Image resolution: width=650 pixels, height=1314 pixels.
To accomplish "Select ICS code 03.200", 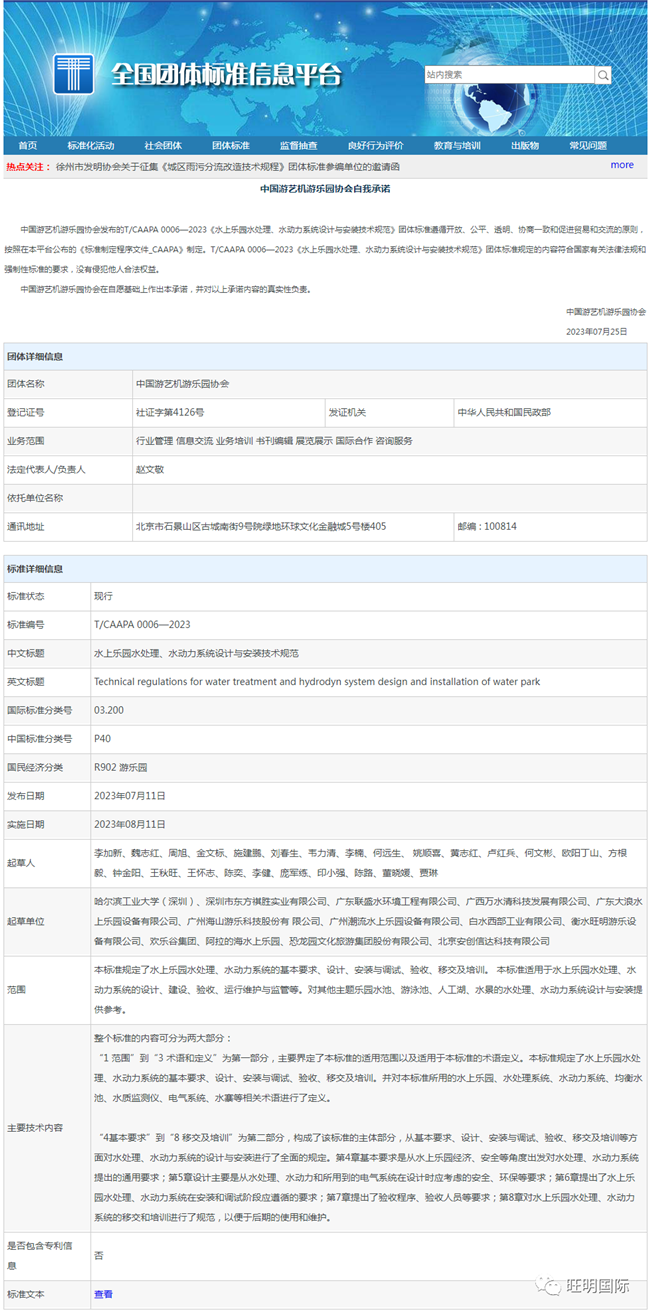I will (x=108, y=710).
